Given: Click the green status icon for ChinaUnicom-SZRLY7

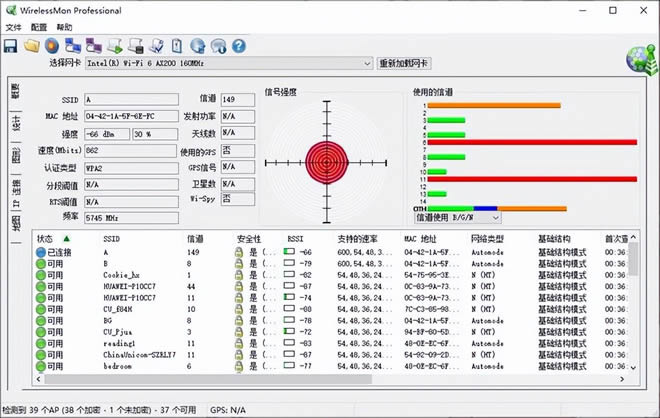Looking at the screenshot, I should pyautogui.click(x=41, y=355).
